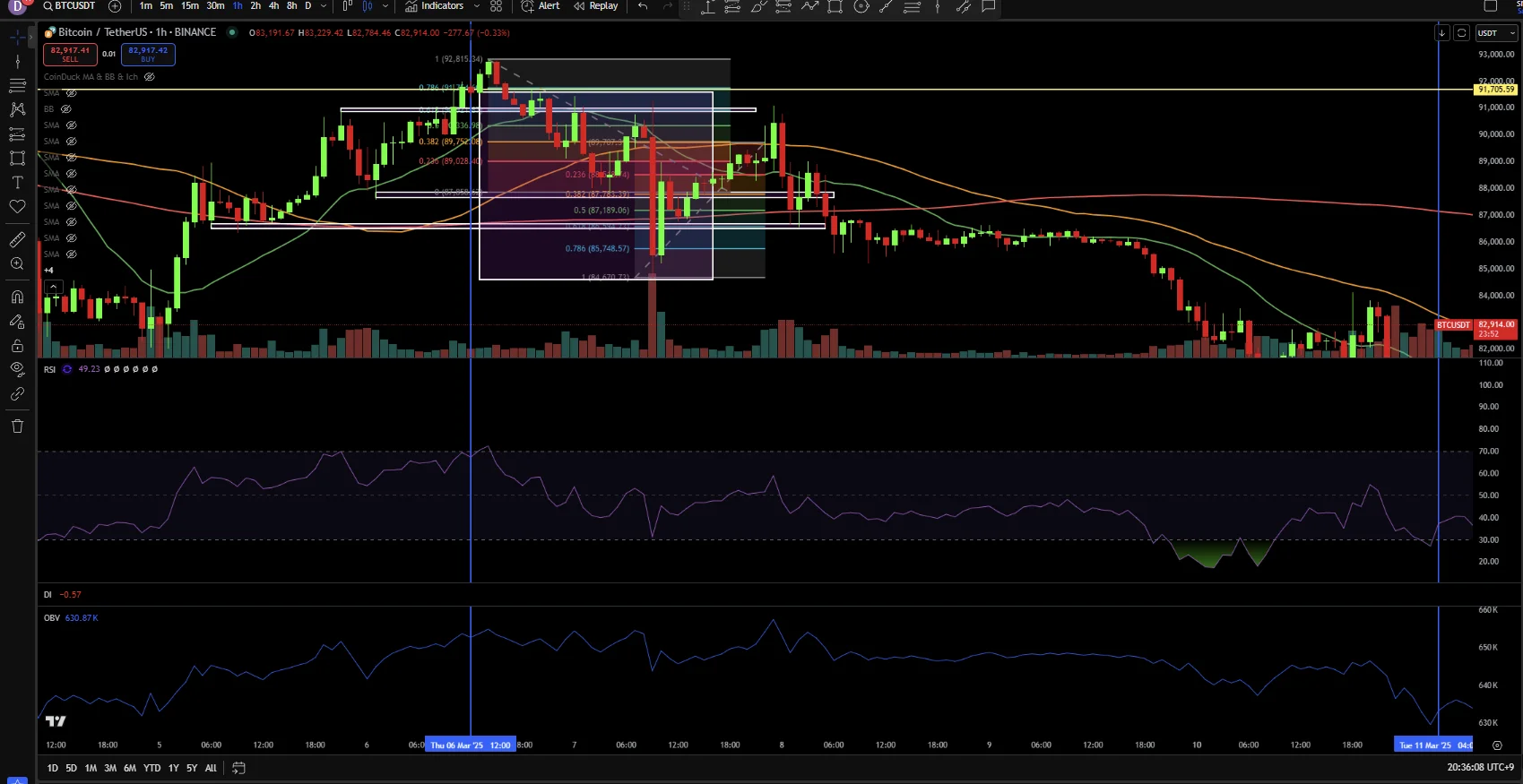1523x784 pixels.
Task: Select the All date range
Action: pyautogui.click(x=211, y=769)
